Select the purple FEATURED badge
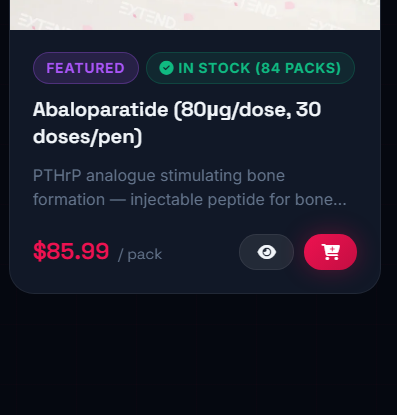The height and width of the screenshot is (415, 397). pos(86,68)
